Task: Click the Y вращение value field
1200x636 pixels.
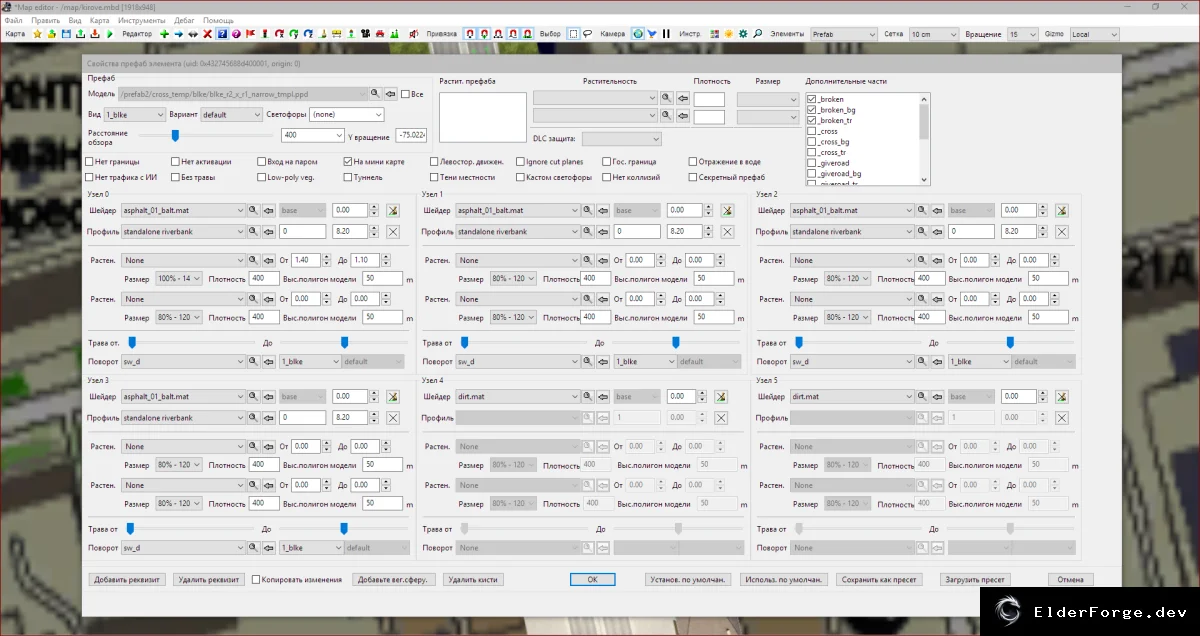Action: click(x=411, y=135)
